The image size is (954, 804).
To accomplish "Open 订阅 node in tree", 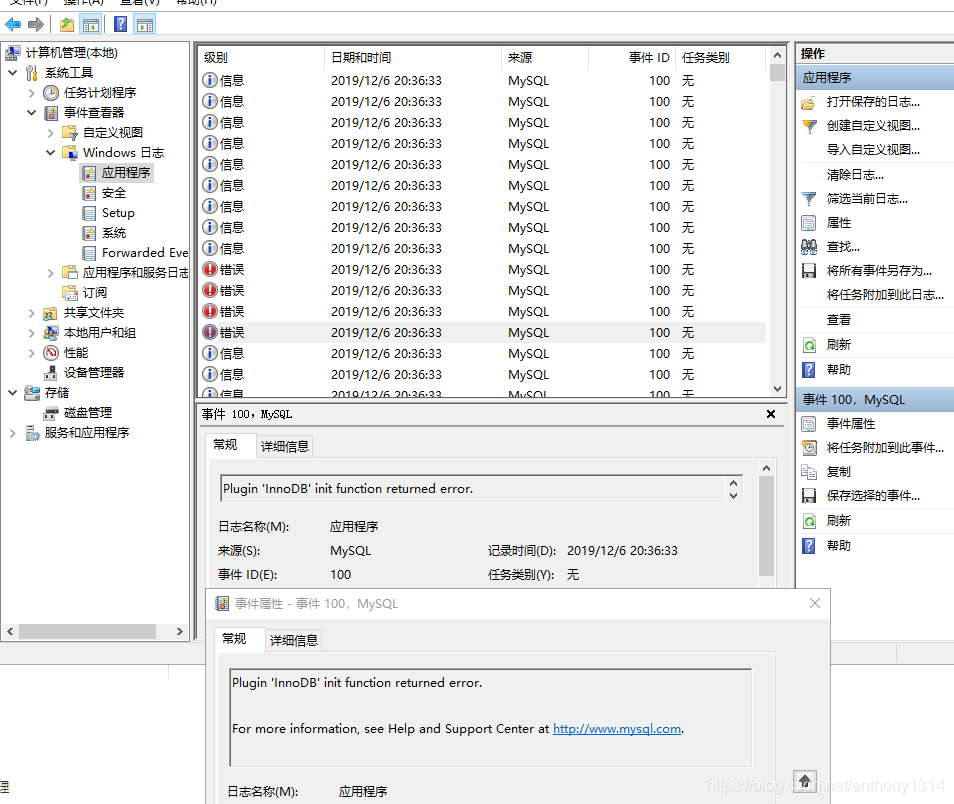I will pos(95,293).
